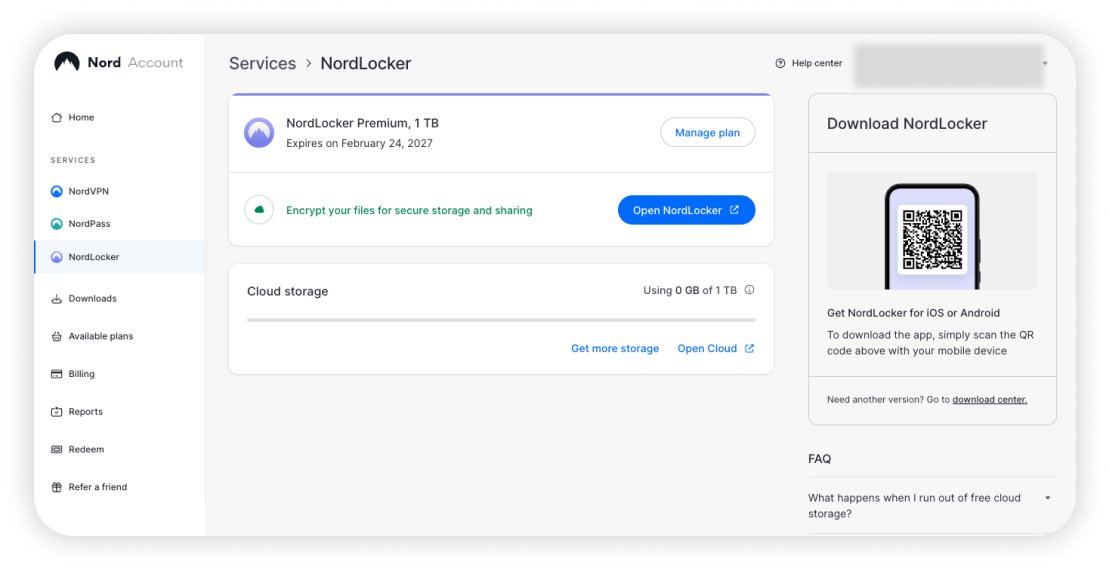
Task: Click the Cloud storage info icon
Action: click(x=749, y=290)
